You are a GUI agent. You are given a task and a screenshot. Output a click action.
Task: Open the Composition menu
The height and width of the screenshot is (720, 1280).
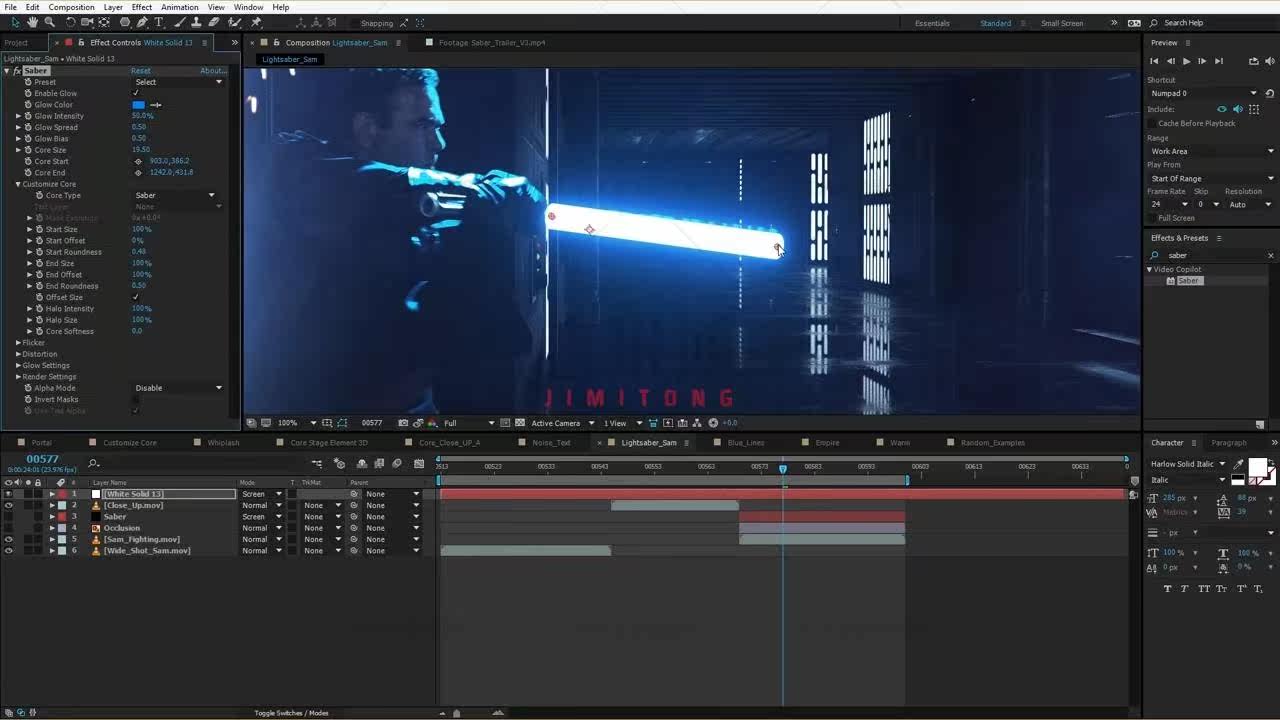click(x=72, y=7)
